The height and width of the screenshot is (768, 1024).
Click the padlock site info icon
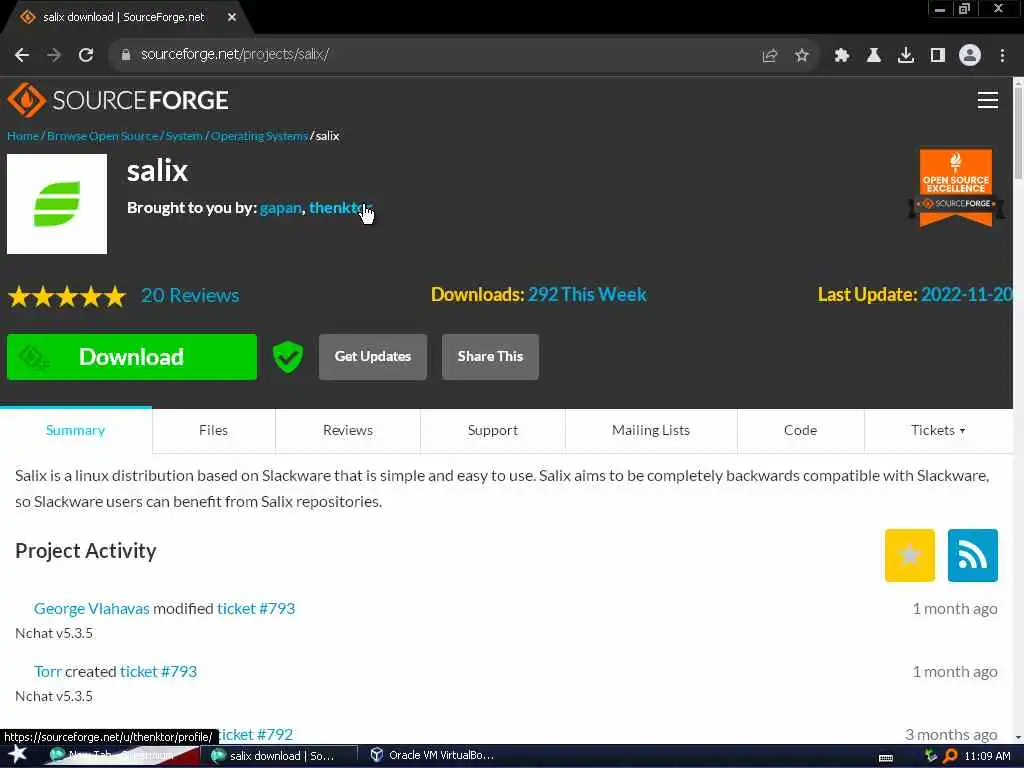tap(126, 56)
